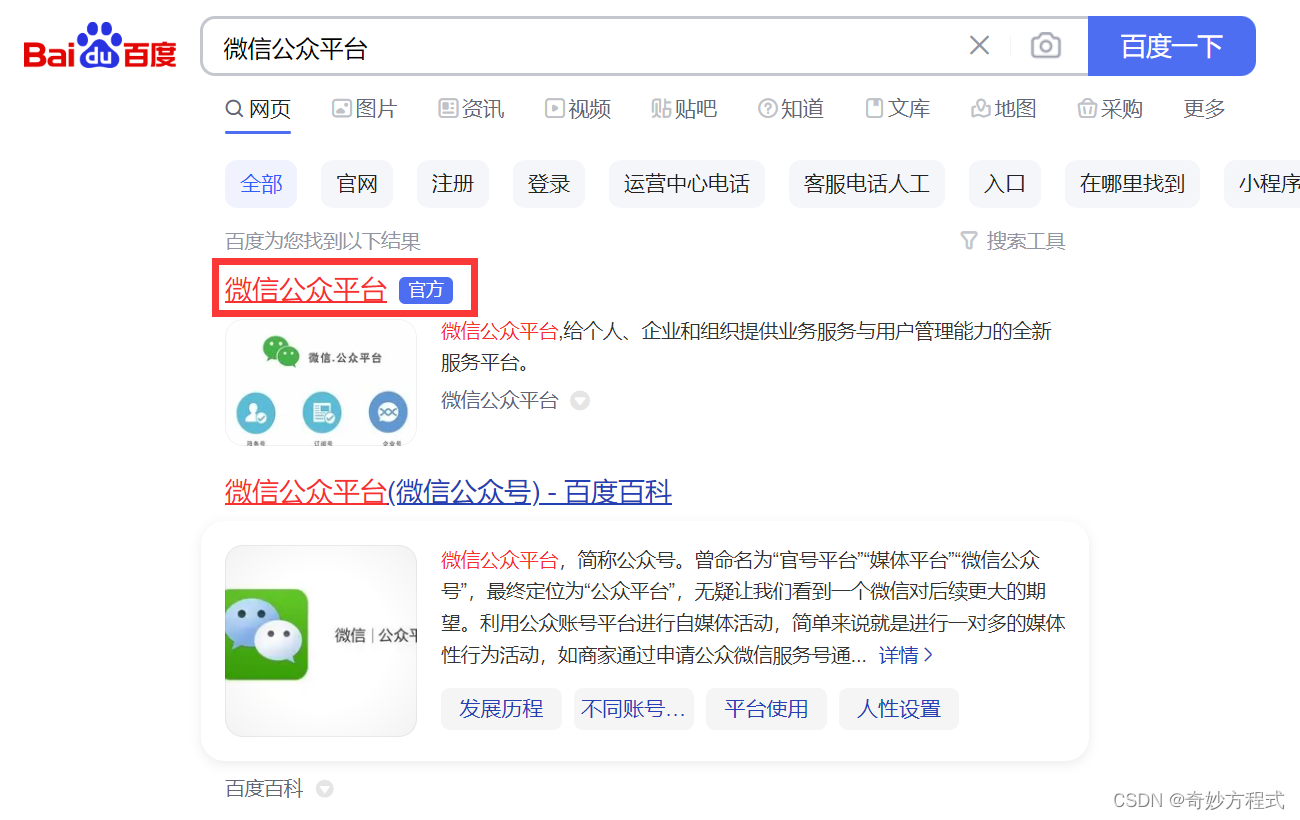The image size is (1300, 820).
Task: Select the 在哪里找到 filter chip
Action: [1132, 184]
